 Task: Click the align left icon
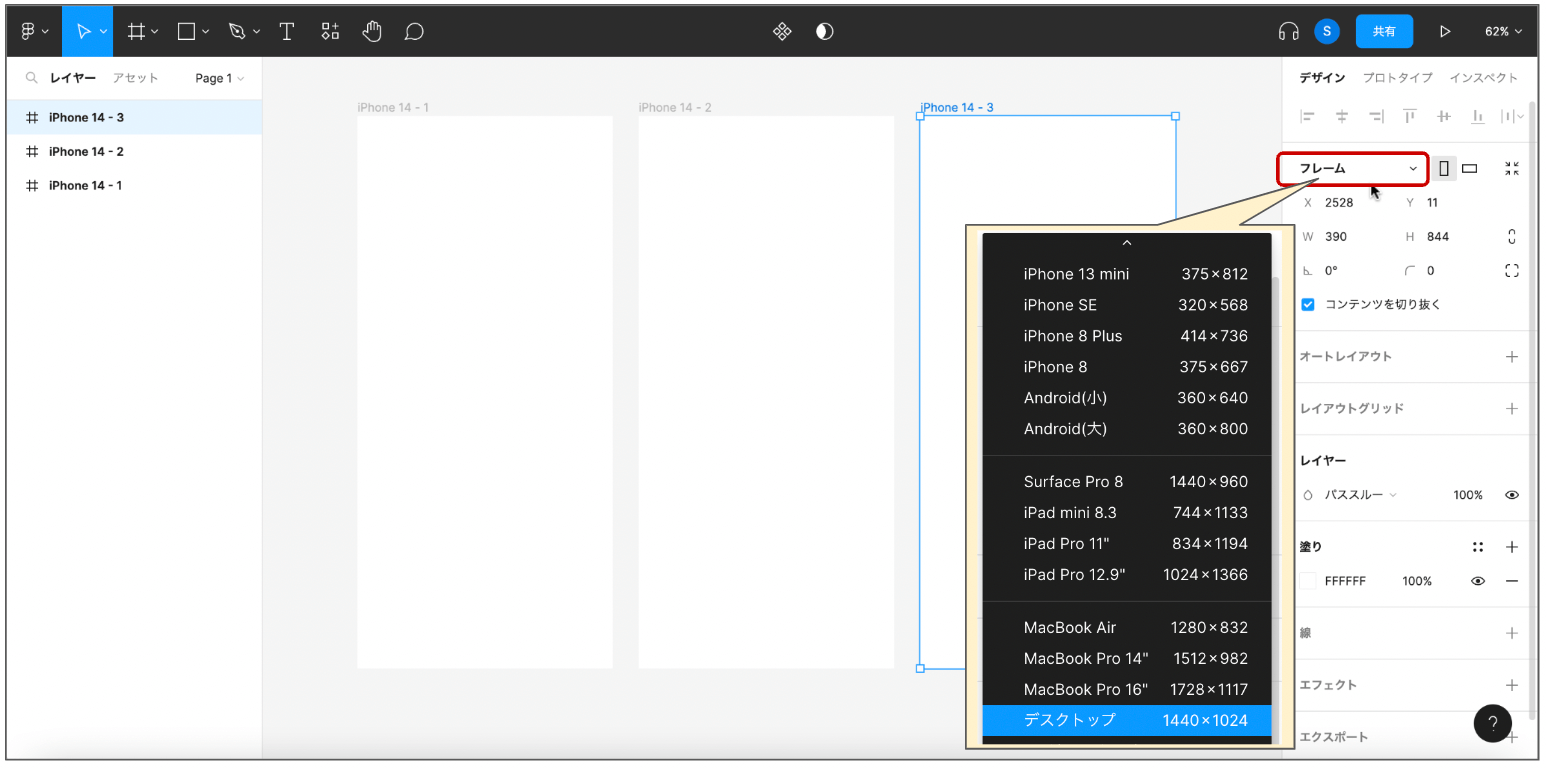(1308, 116)
